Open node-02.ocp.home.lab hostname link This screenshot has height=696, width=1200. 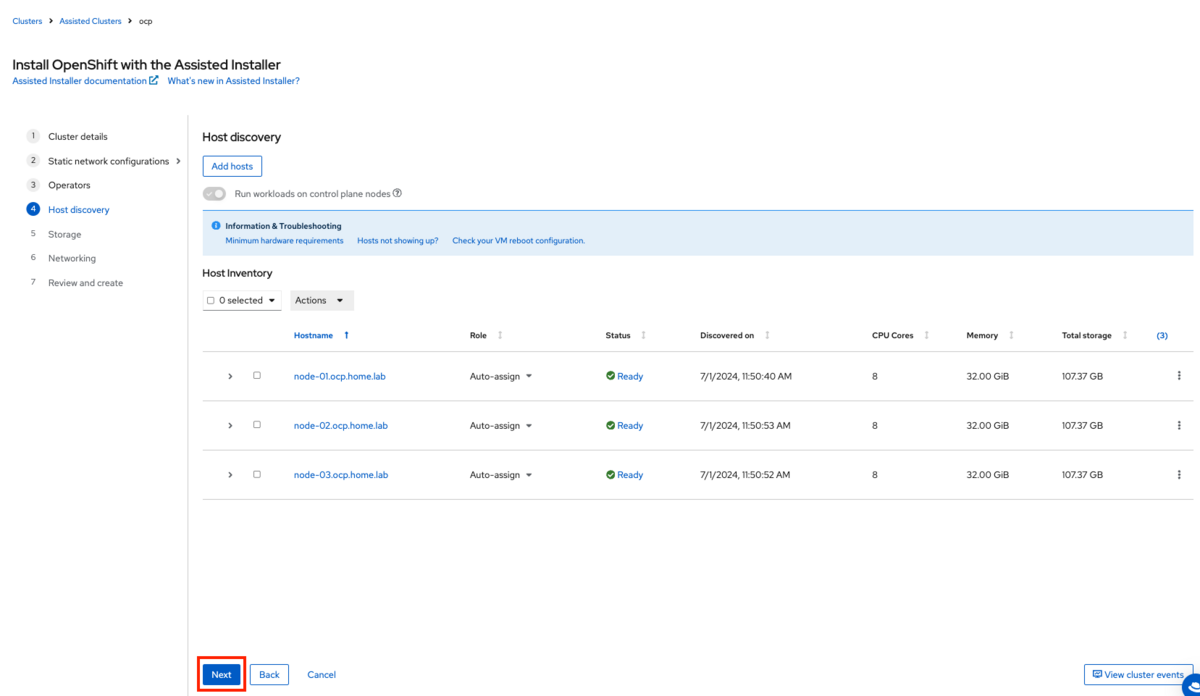(x=340, y=425)
